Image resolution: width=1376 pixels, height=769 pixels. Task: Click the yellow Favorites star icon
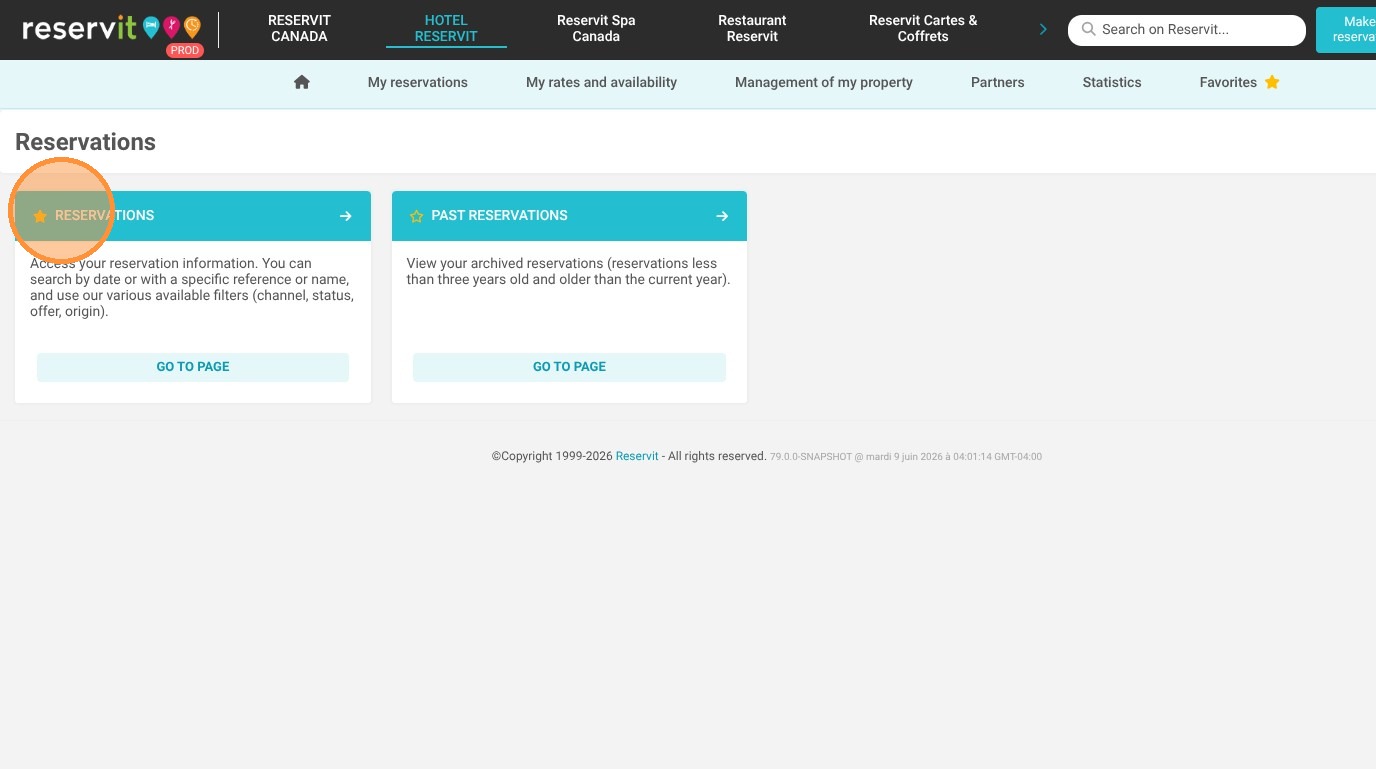(x=1272, y=82)
